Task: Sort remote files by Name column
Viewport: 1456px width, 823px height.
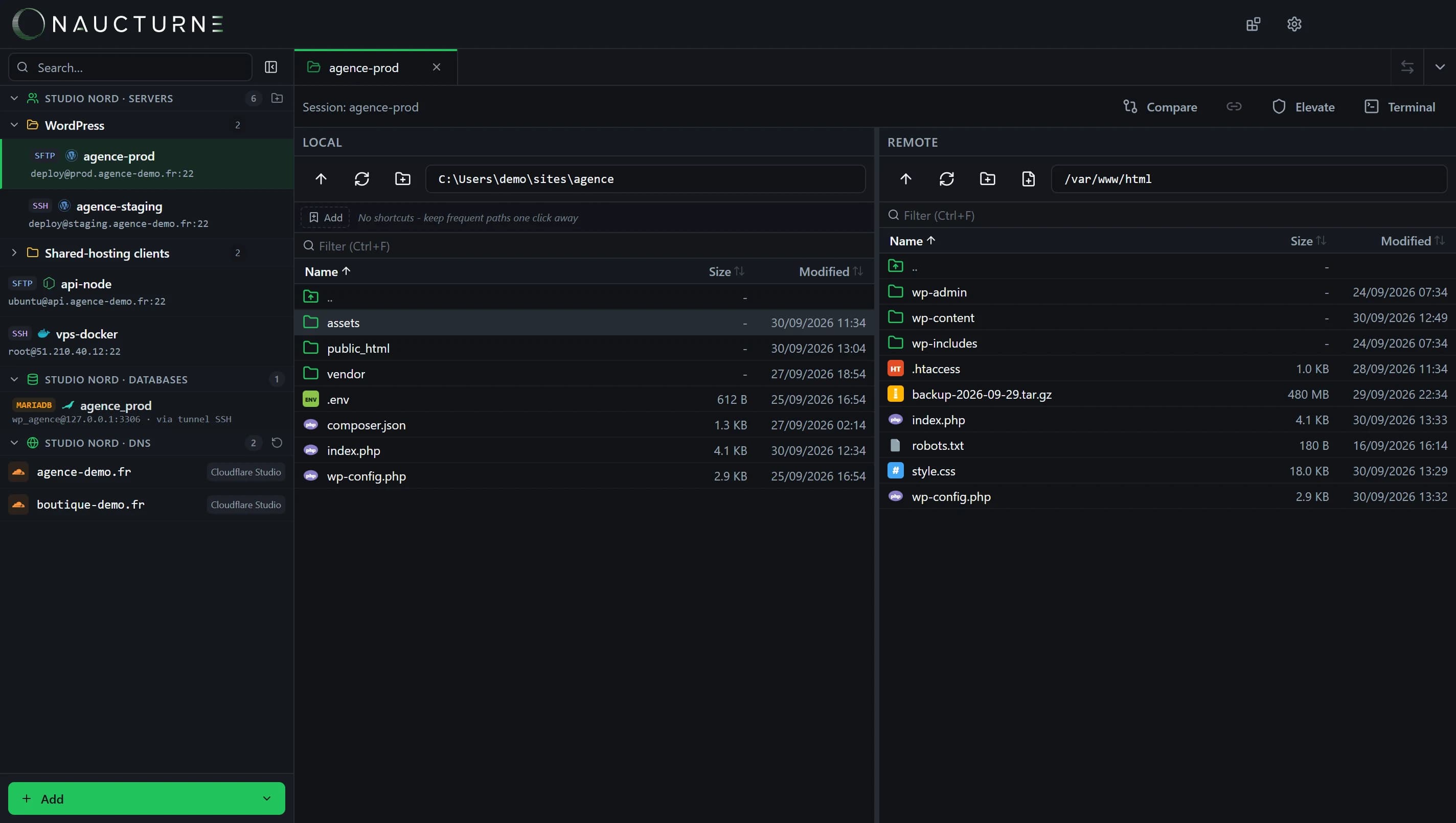Action: click(x=912, y=241)
